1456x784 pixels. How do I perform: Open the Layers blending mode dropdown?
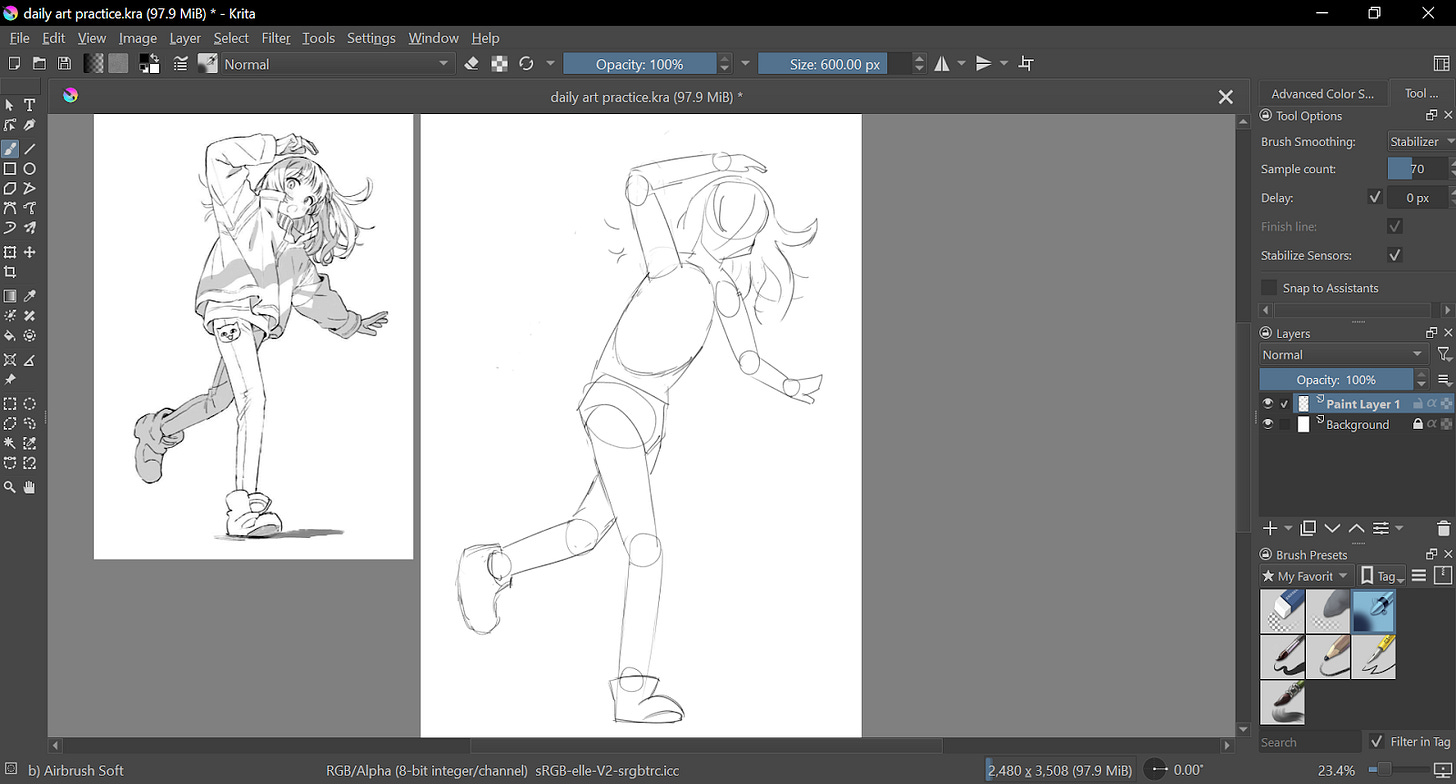(1342, 355)
